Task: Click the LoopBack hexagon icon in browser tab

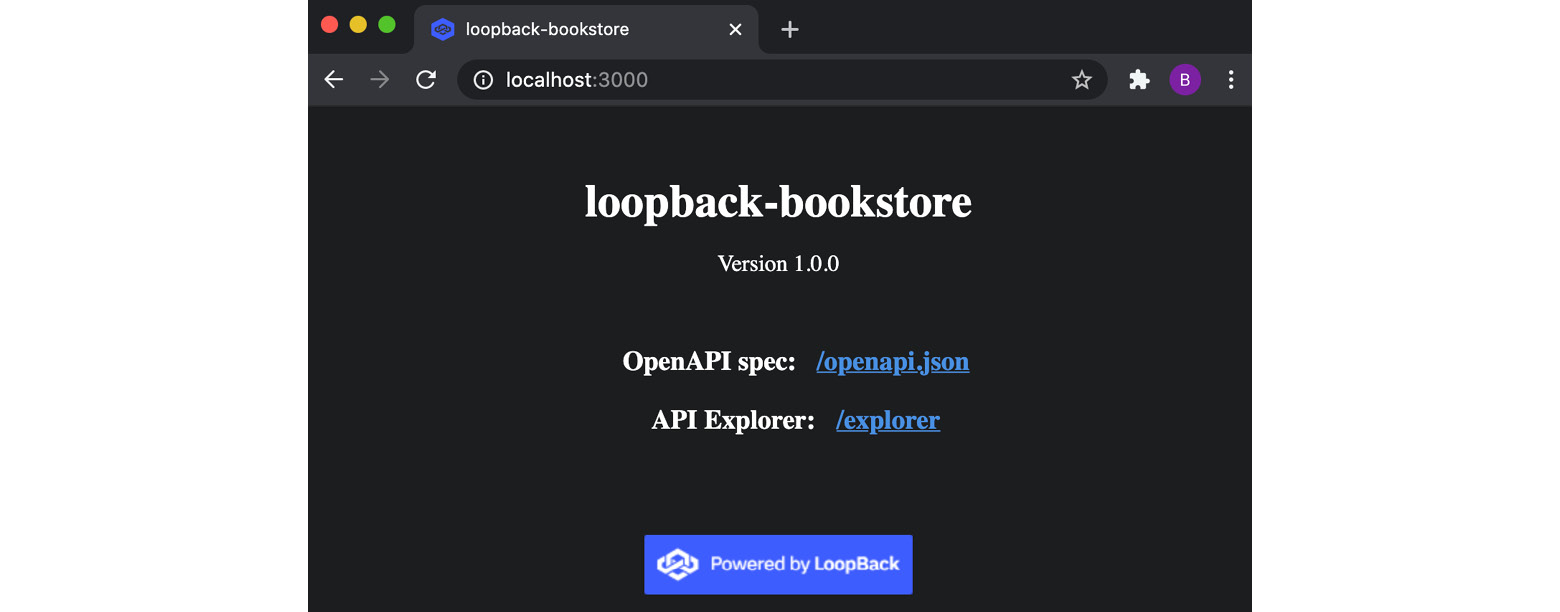Action: [x=443, y=29]
